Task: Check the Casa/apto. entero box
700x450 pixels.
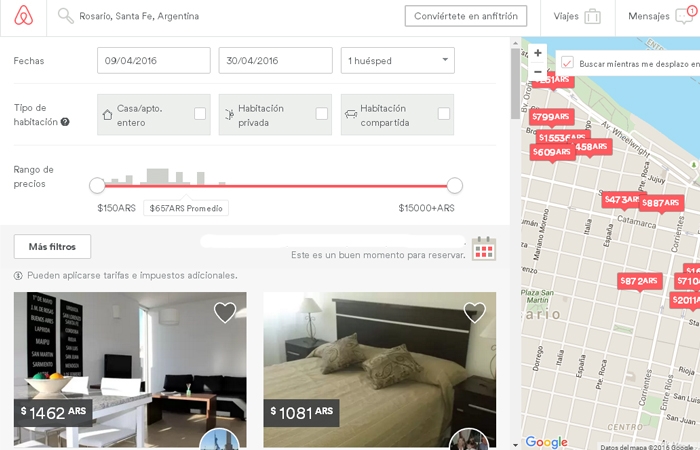Action: coord(200,114)
